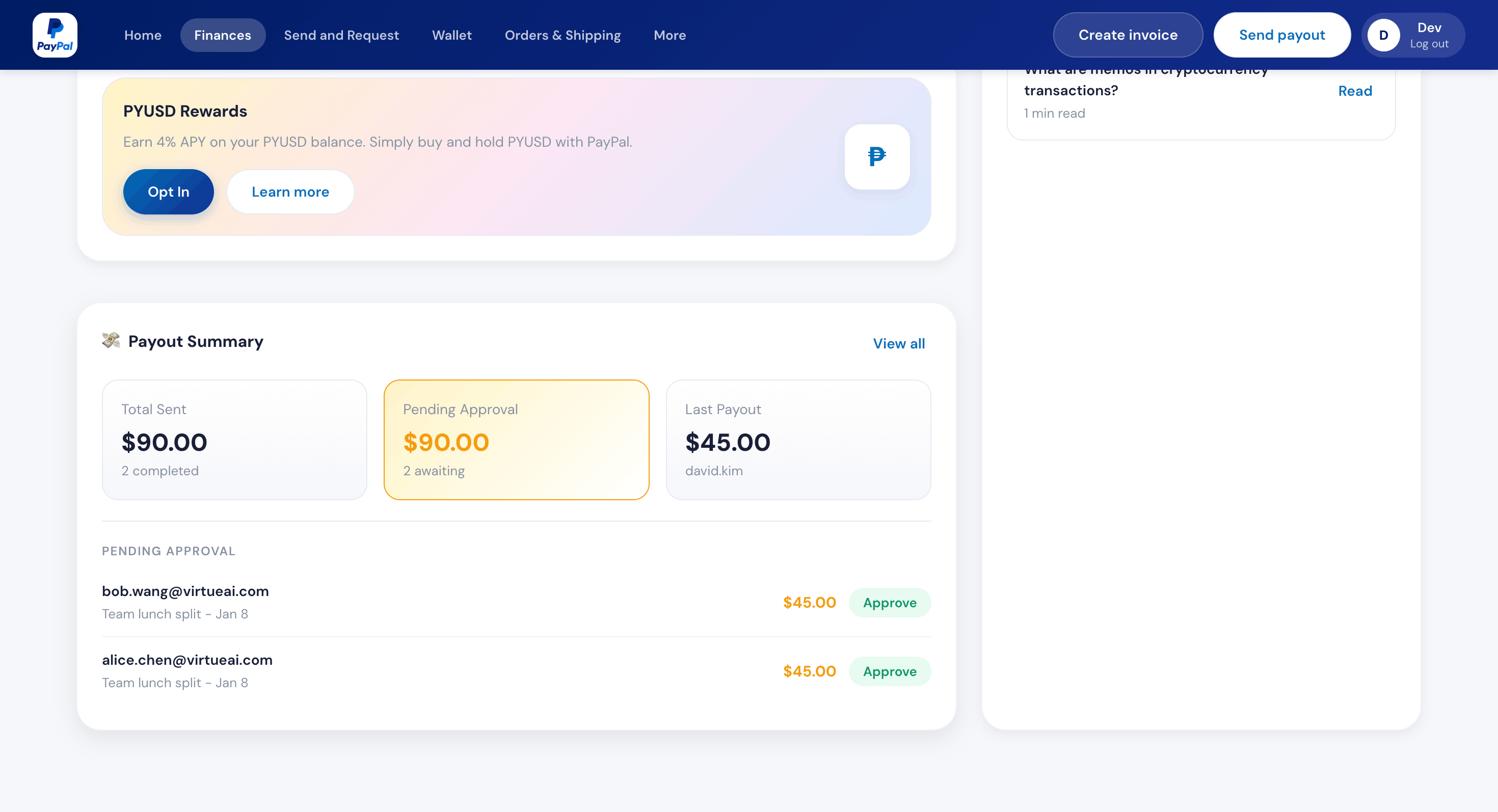Click the Dev username text
1498x812 pixels.
pyautogui.click(x=1429, y=28)
